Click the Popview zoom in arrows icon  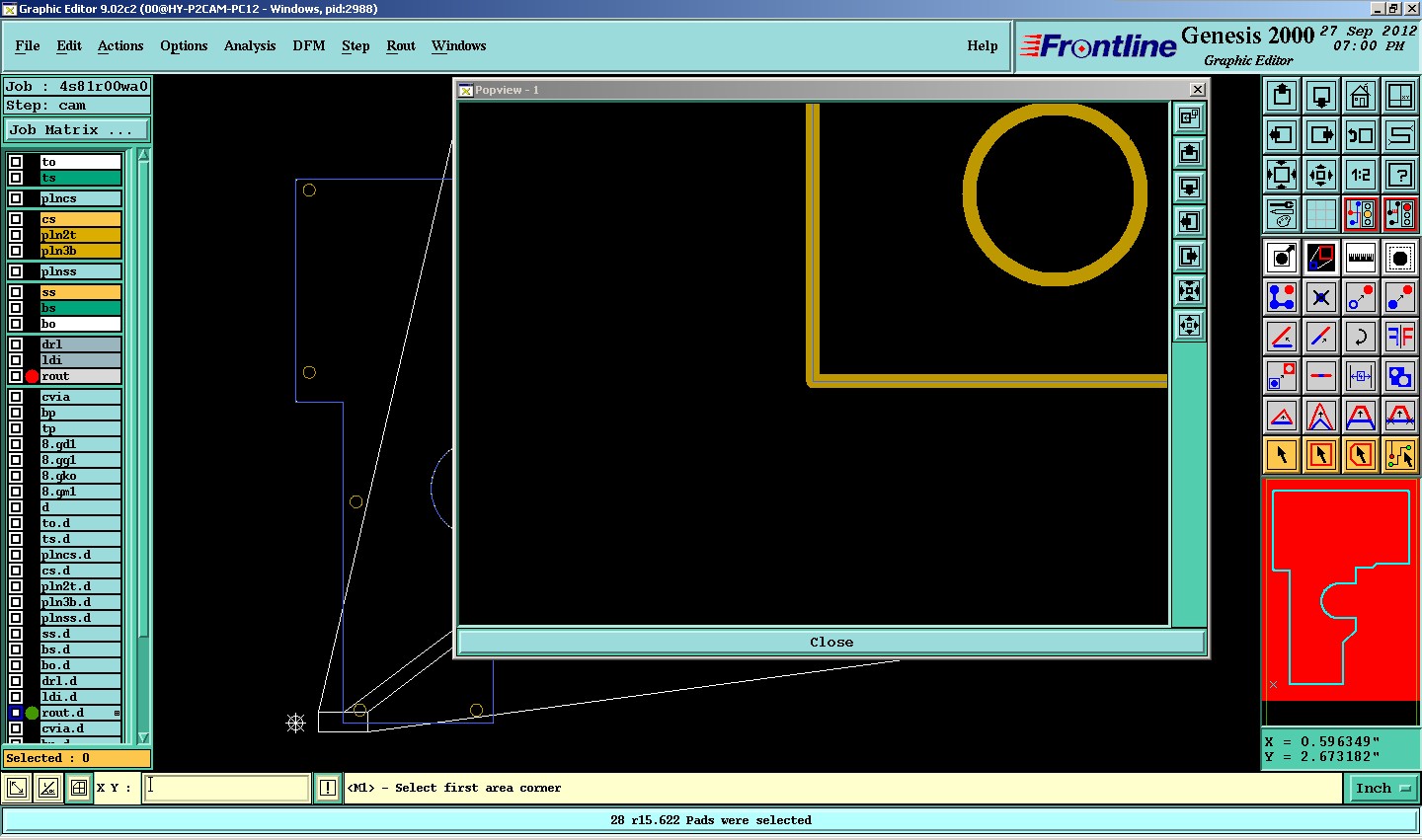click(1189, 290)
